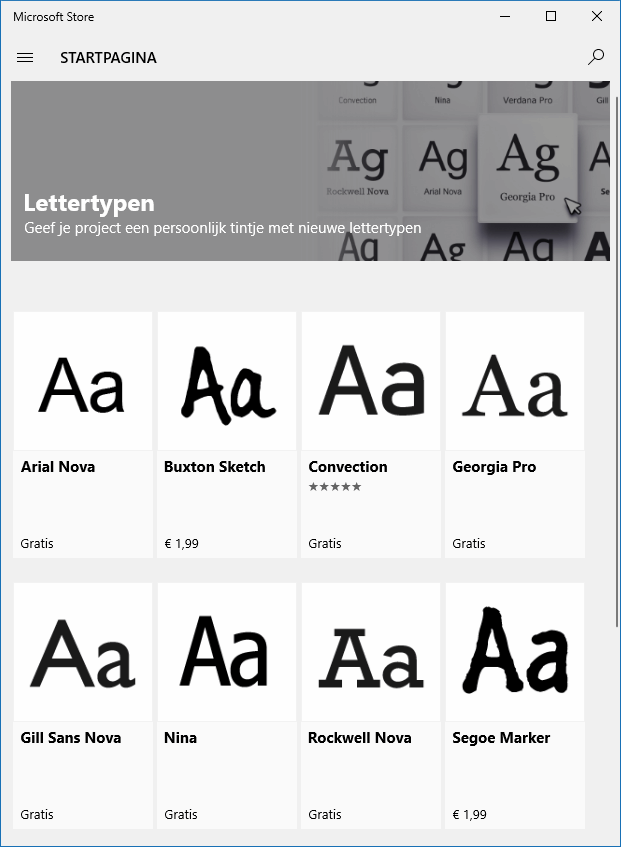The height and width of the screenshot is (847, 621).
Task: Click the Segoe Marker title text
Action: click(501, 738)
